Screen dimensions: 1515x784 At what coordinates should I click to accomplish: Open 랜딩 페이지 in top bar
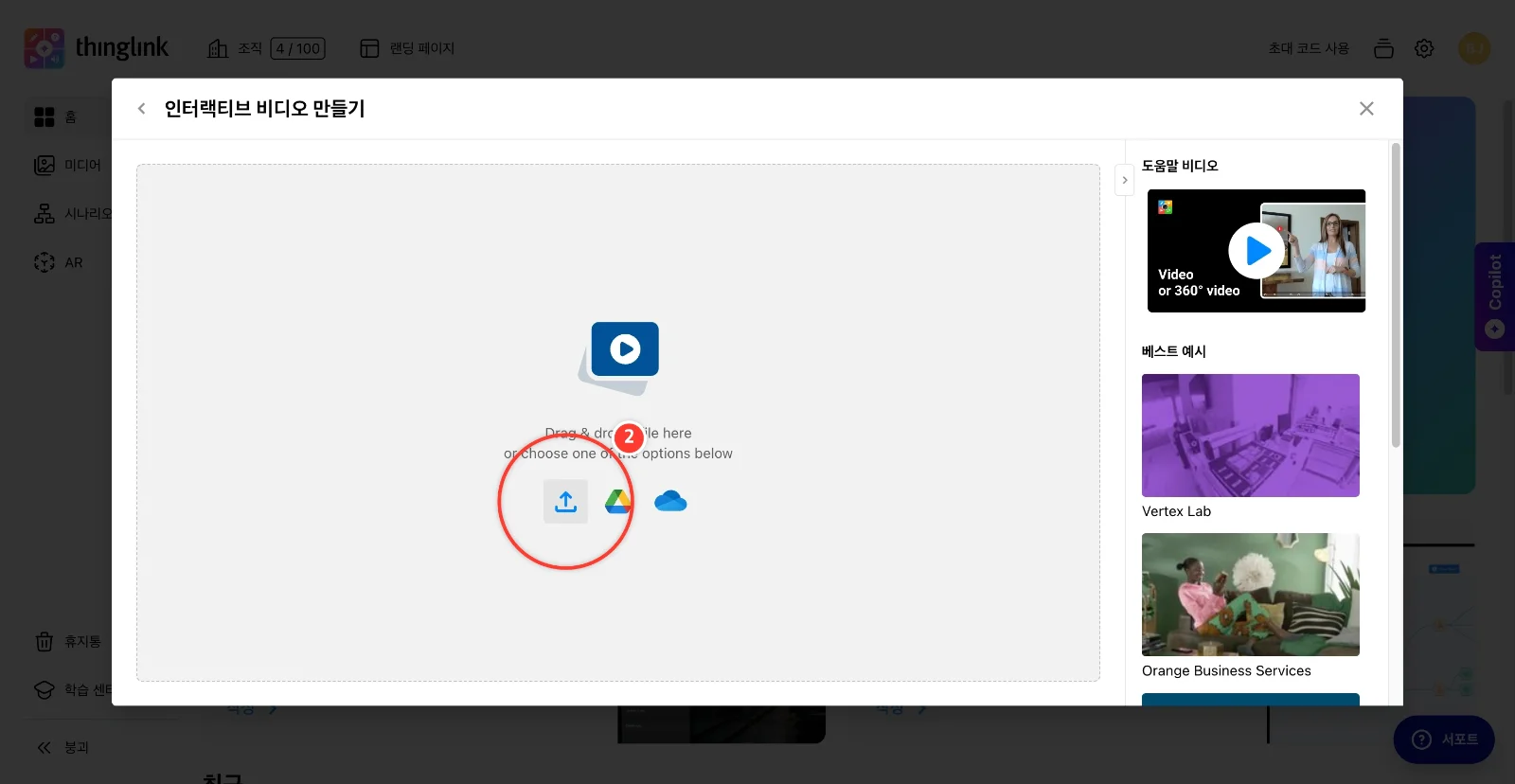(407, 48)
